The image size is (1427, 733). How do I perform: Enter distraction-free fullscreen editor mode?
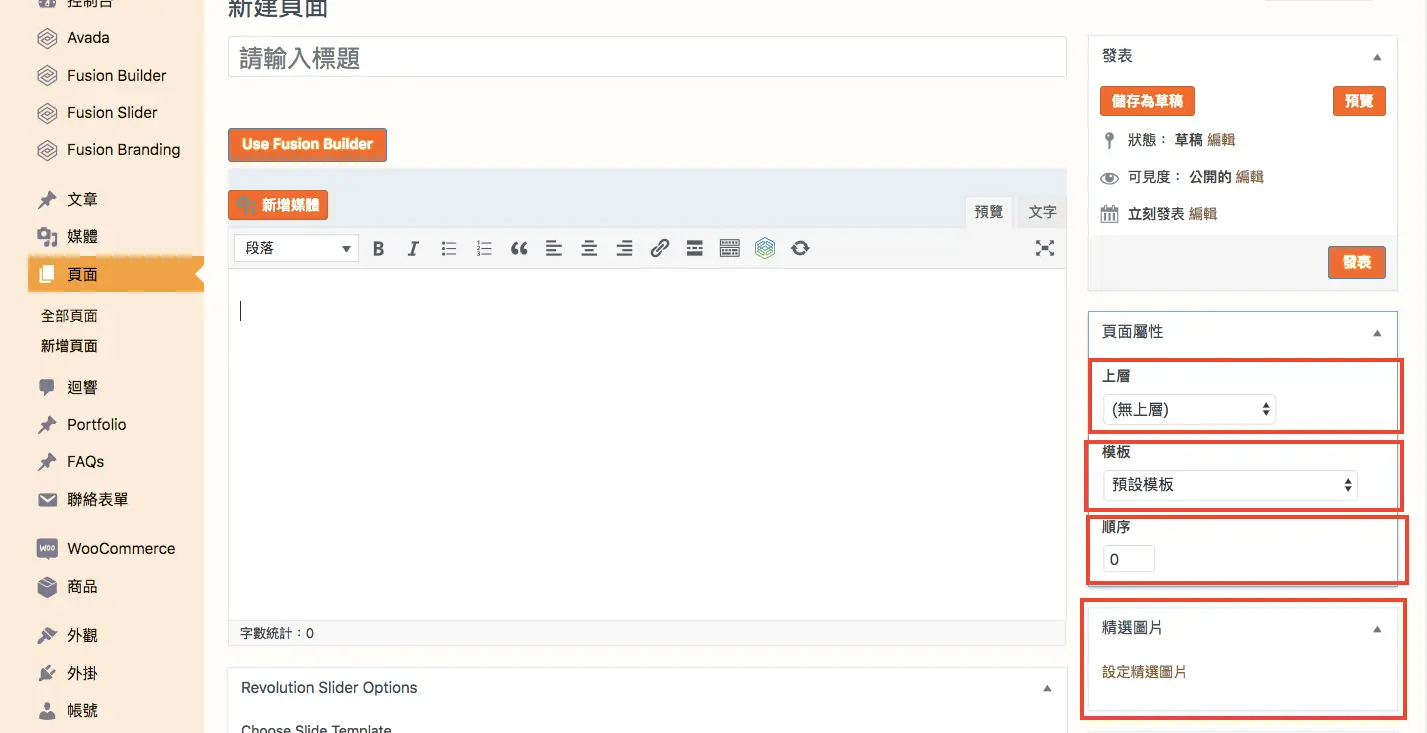click(x=1045, y=249)
